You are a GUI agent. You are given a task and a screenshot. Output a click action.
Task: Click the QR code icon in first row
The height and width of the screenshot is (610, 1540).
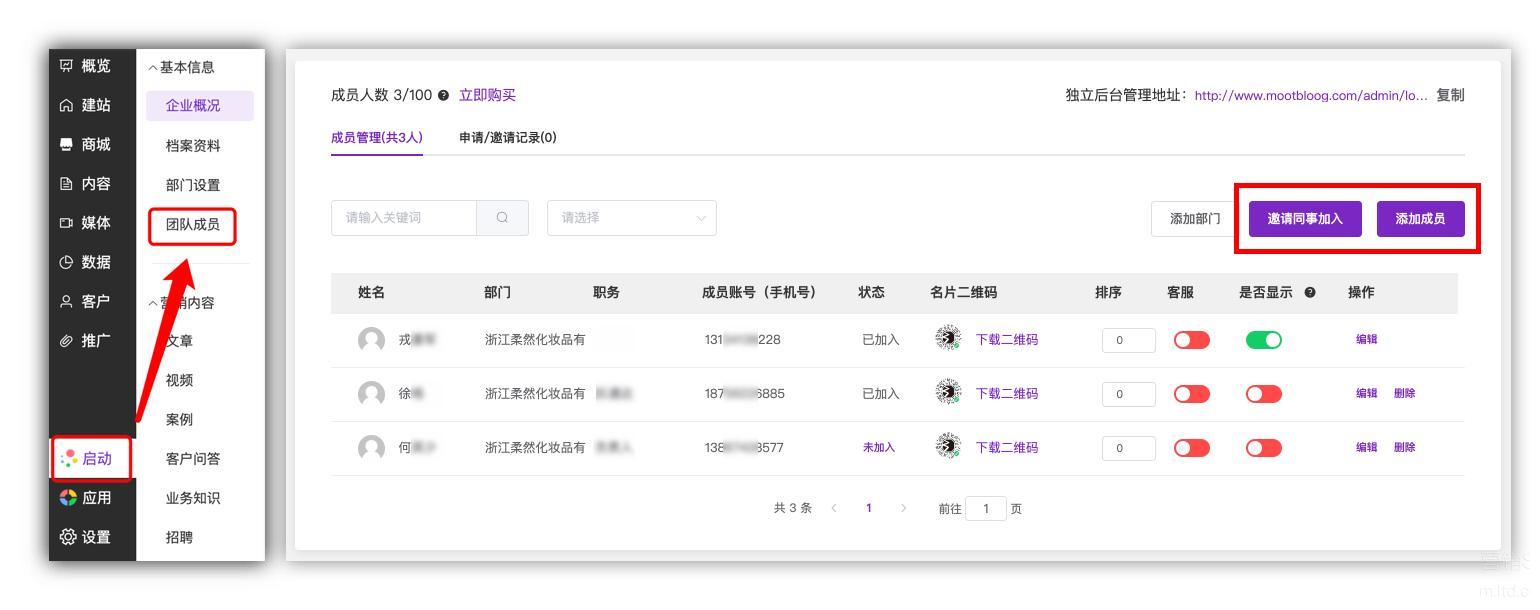tap(947, 339)
